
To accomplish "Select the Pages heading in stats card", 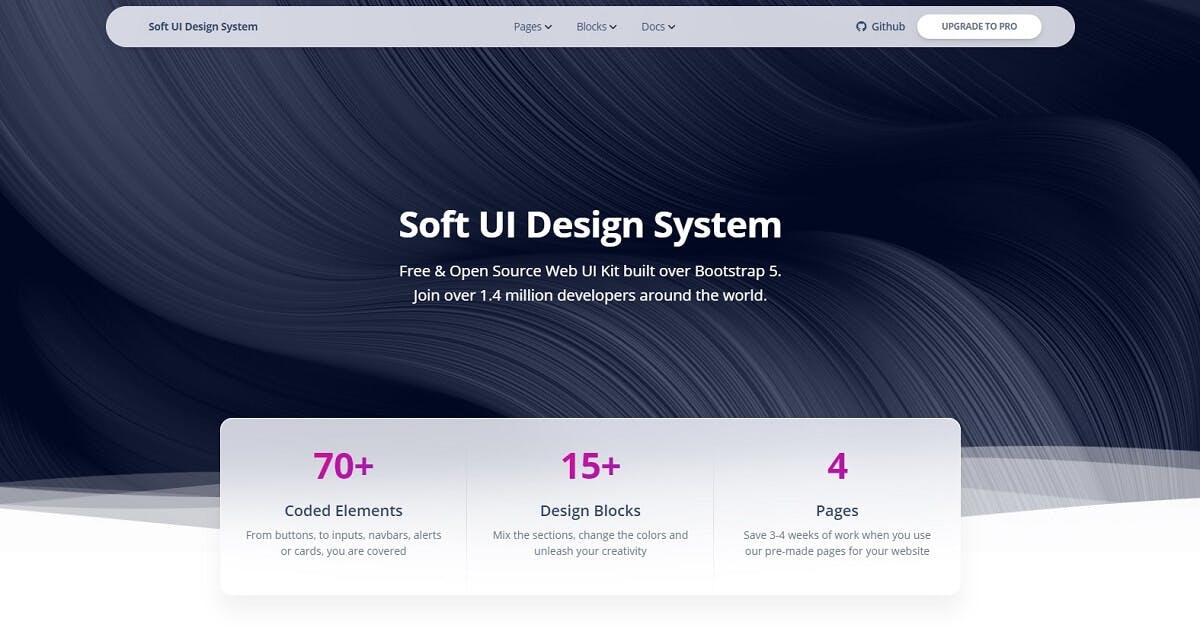I will pyautogui.click(x=837, y=511).
